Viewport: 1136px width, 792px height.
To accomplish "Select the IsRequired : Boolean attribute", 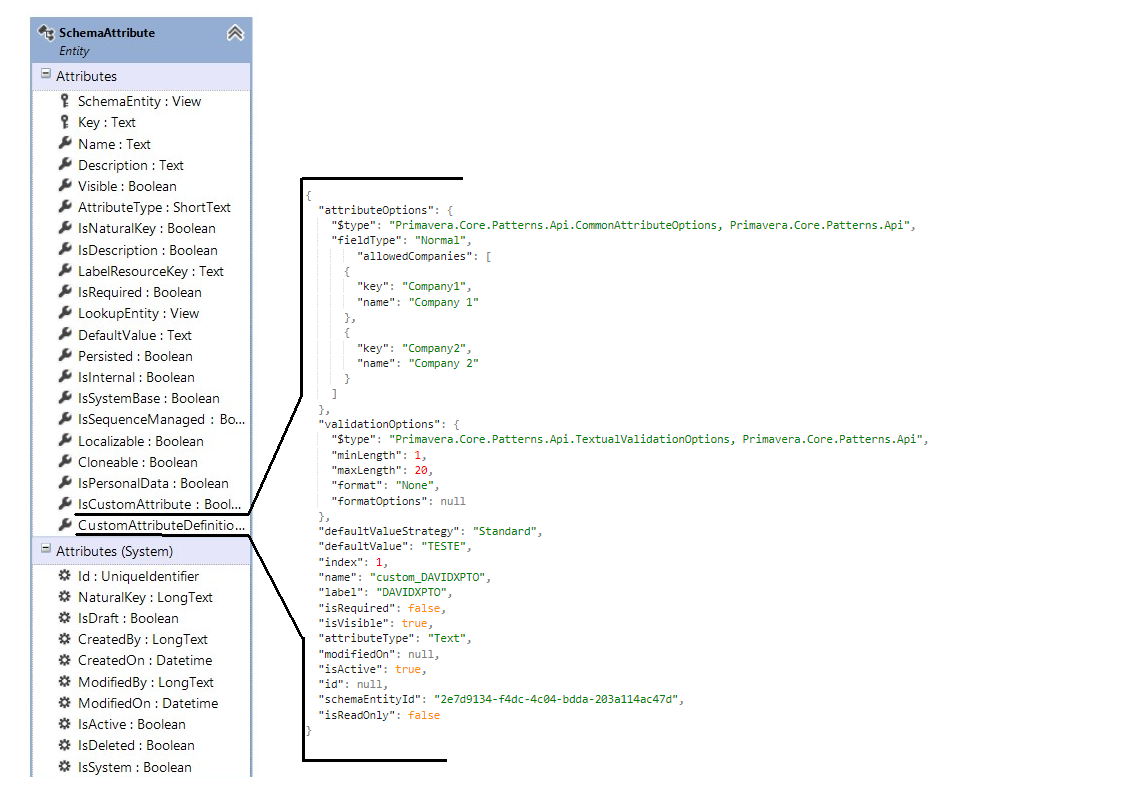I will 141,292.
